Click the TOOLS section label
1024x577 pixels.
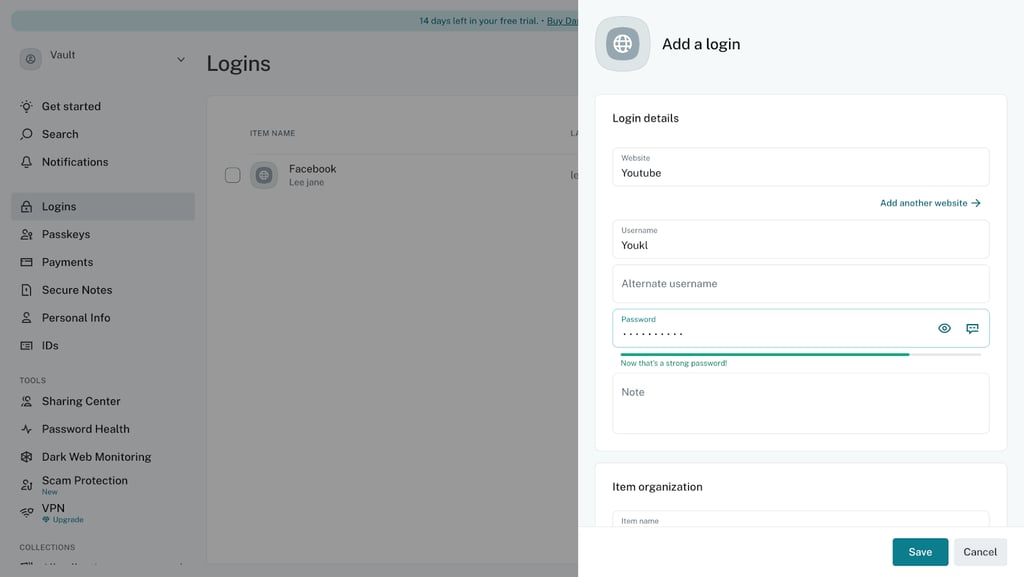[x=33, y=381]
